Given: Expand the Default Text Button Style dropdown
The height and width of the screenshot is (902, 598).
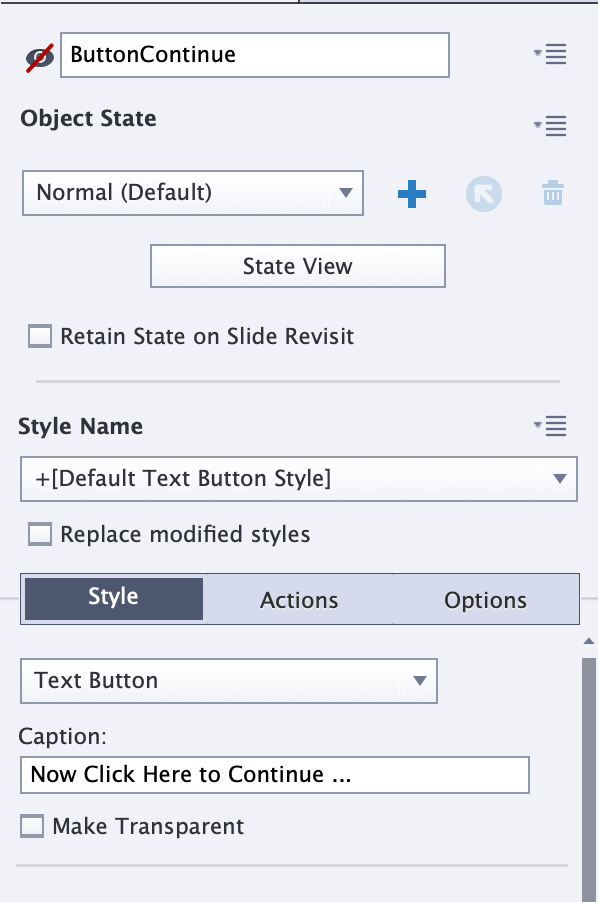Looking at the screenshot, I should click(x=298, y=479).
